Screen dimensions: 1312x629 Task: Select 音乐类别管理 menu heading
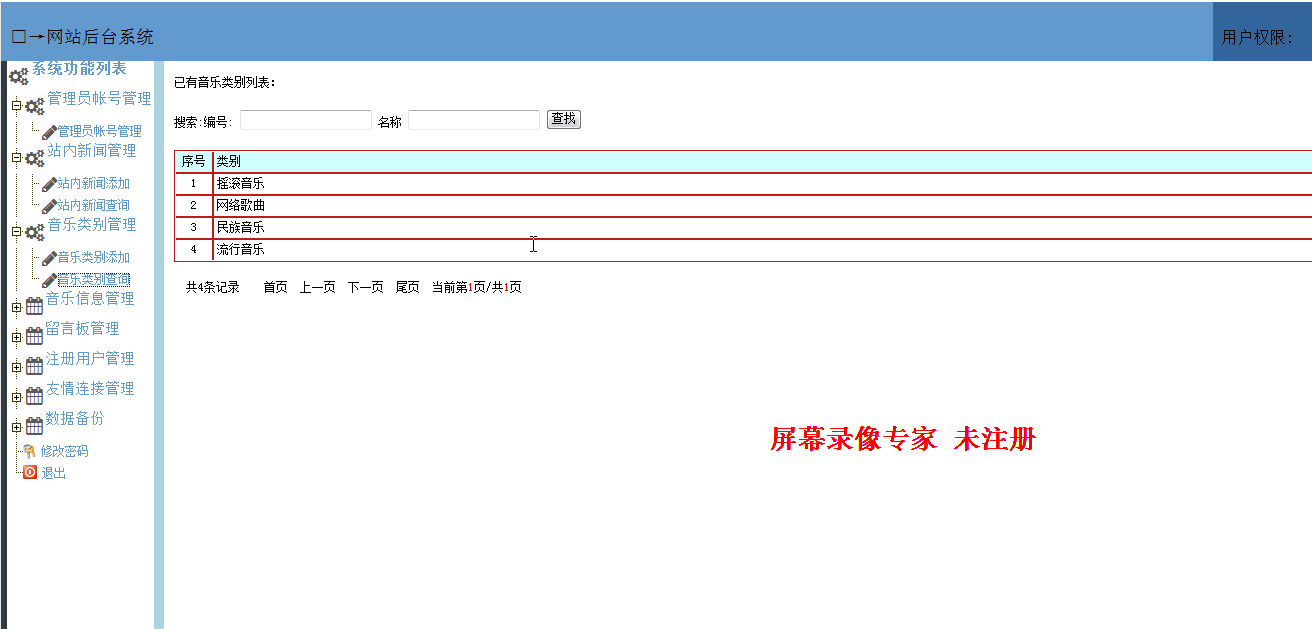pyautogui.click(x=92, y=224)
